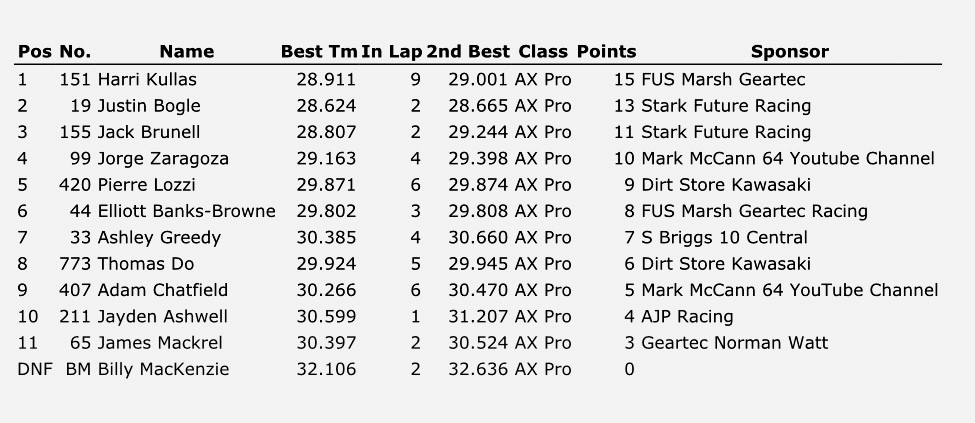Click Geartec Norman Watt sponsor

[x=734, y=343]
